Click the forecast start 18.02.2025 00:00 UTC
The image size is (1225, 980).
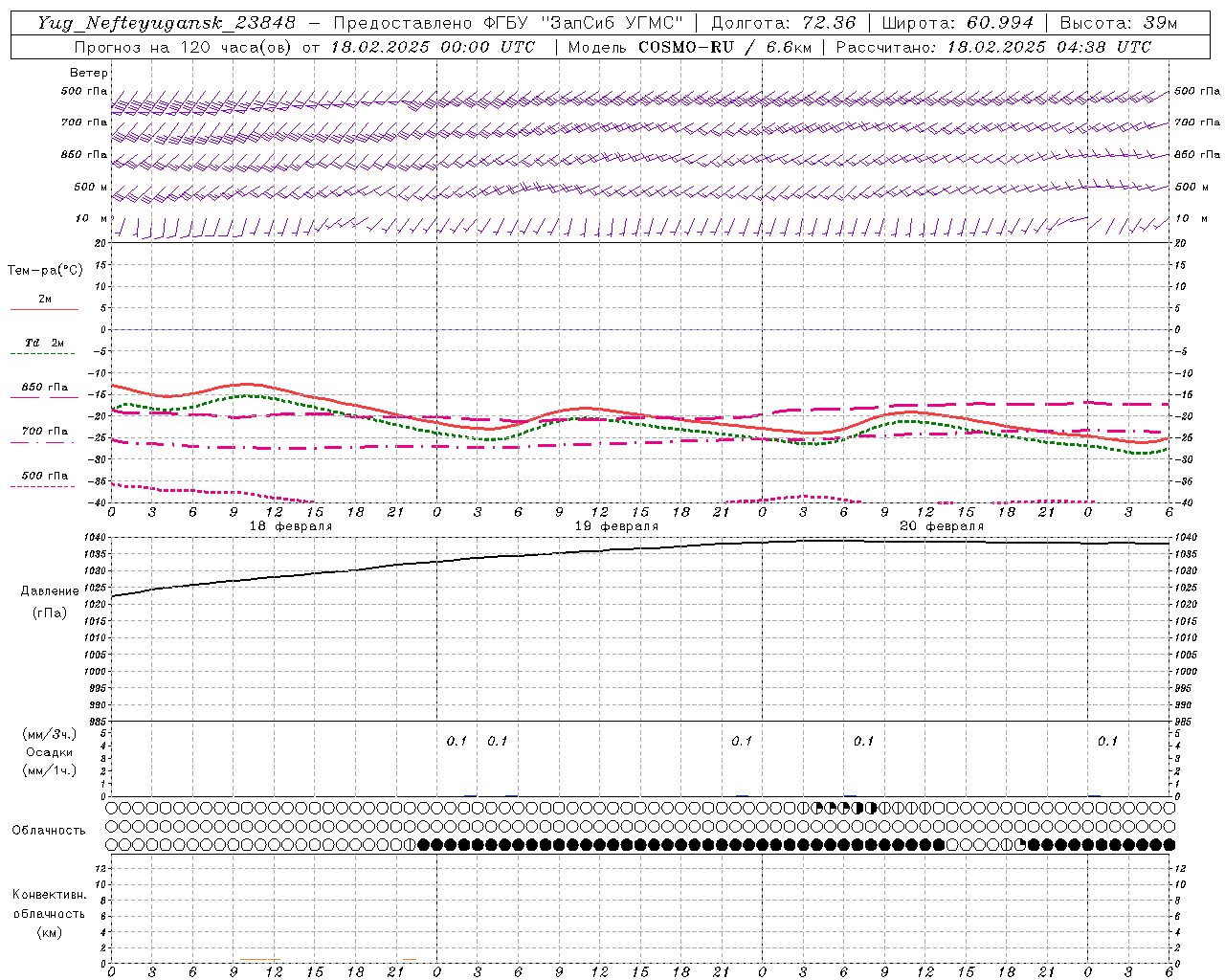point(434,47)
